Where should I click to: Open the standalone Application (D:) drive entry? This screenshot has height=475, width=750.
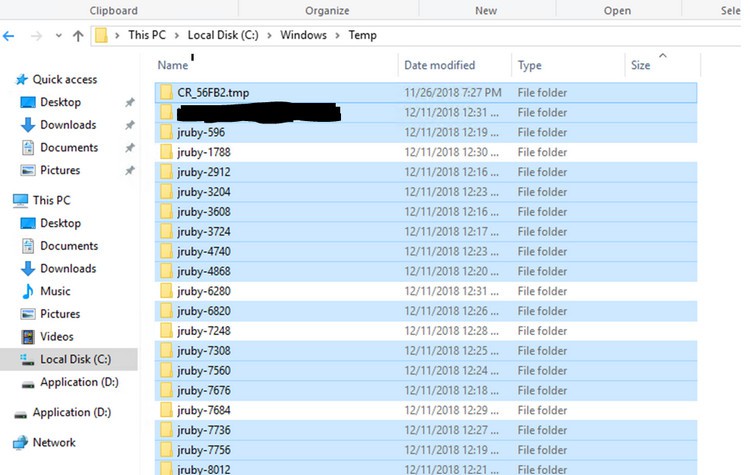point(71,412)
